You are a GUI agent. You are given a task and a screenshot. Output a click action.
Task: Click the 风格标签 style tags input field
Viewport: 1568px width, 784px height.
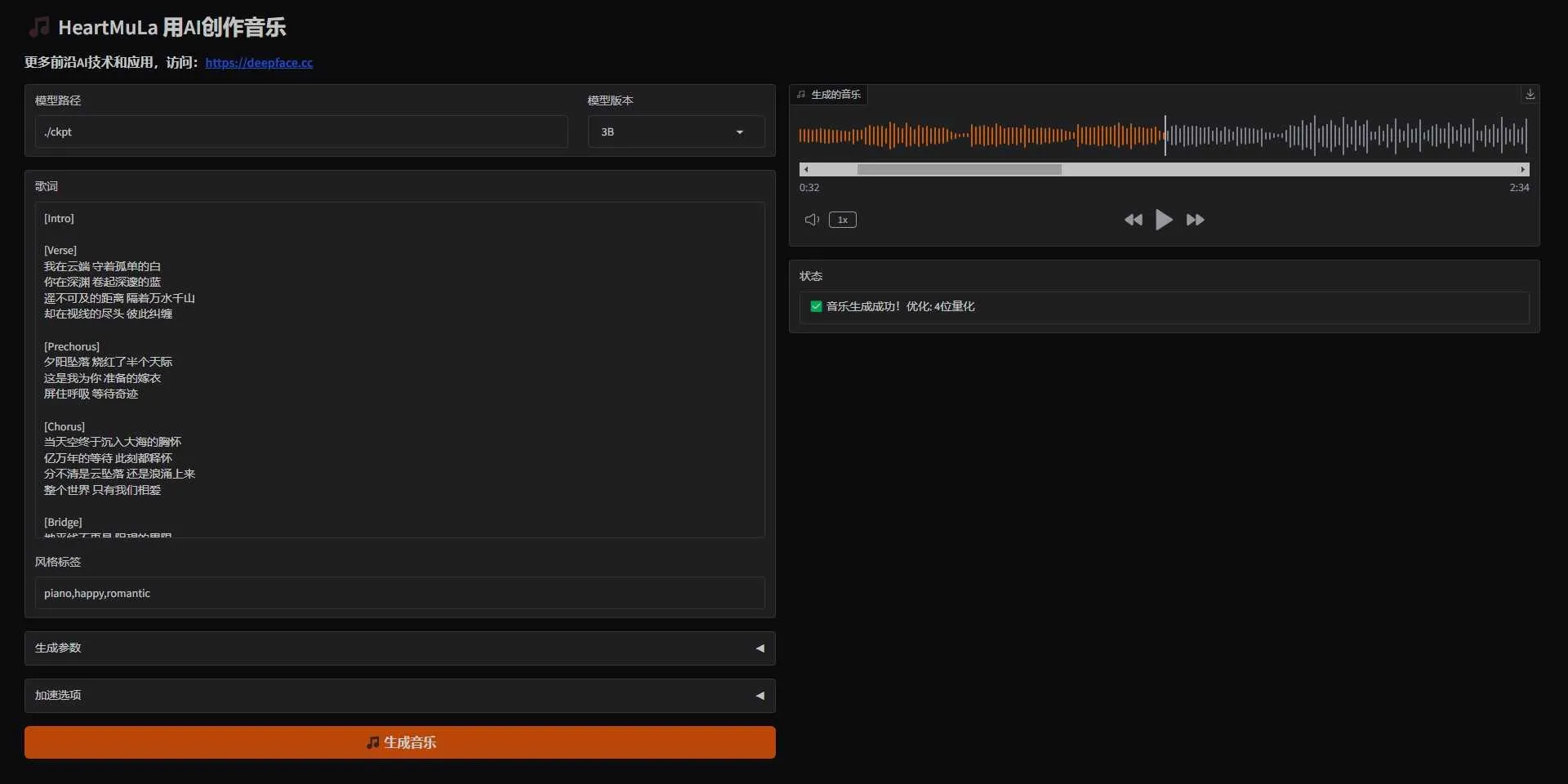point(399,594)
